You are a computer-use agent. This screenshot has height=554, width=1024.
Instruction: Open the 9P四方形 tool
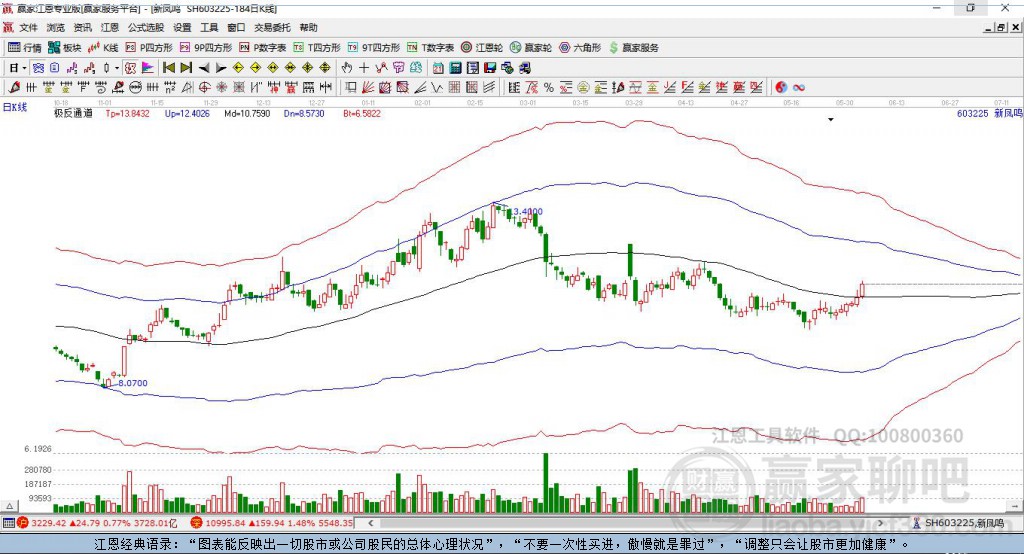tap(206, 48)
